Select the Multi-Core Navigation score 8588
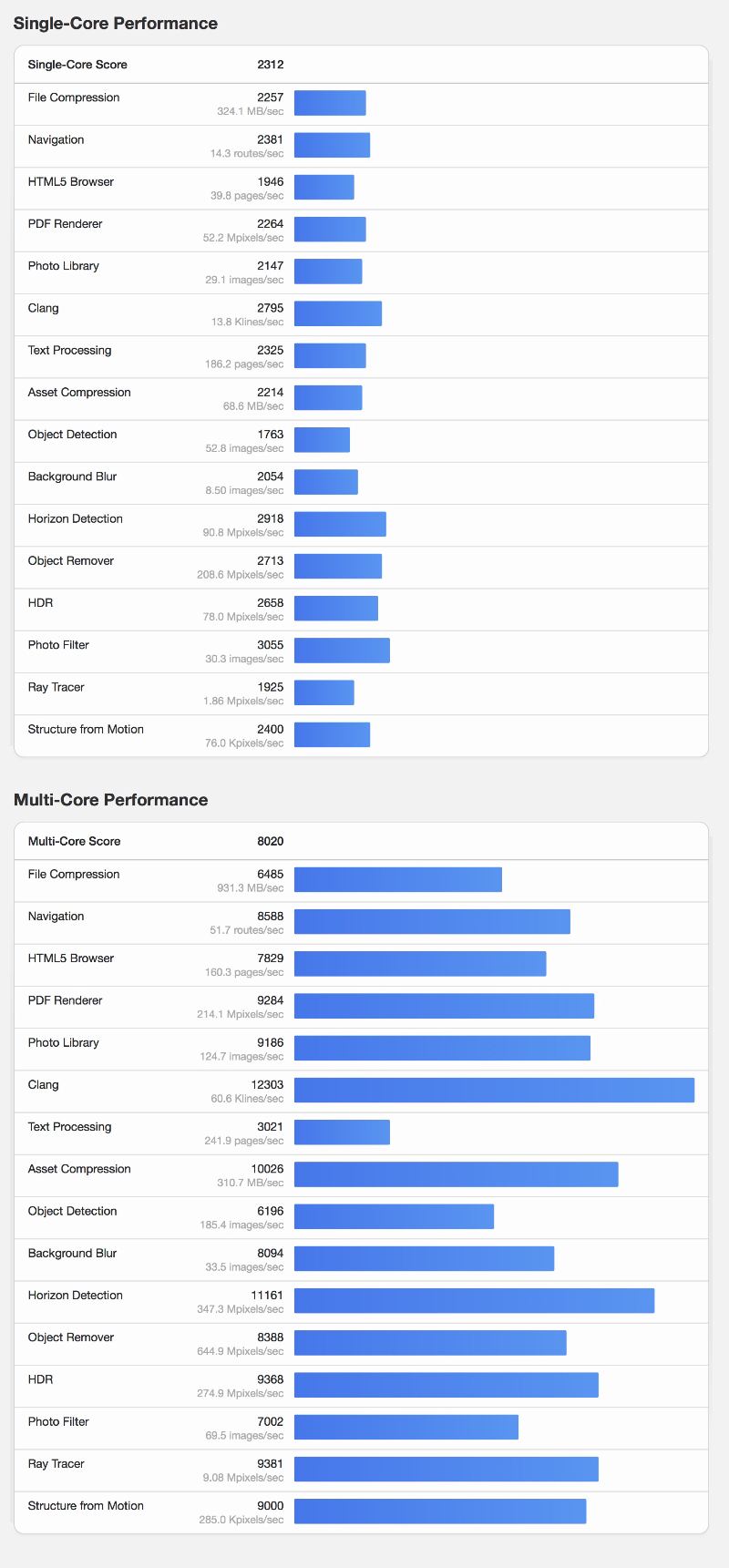The image size is (729, 1568). click(x=271, y=917)
